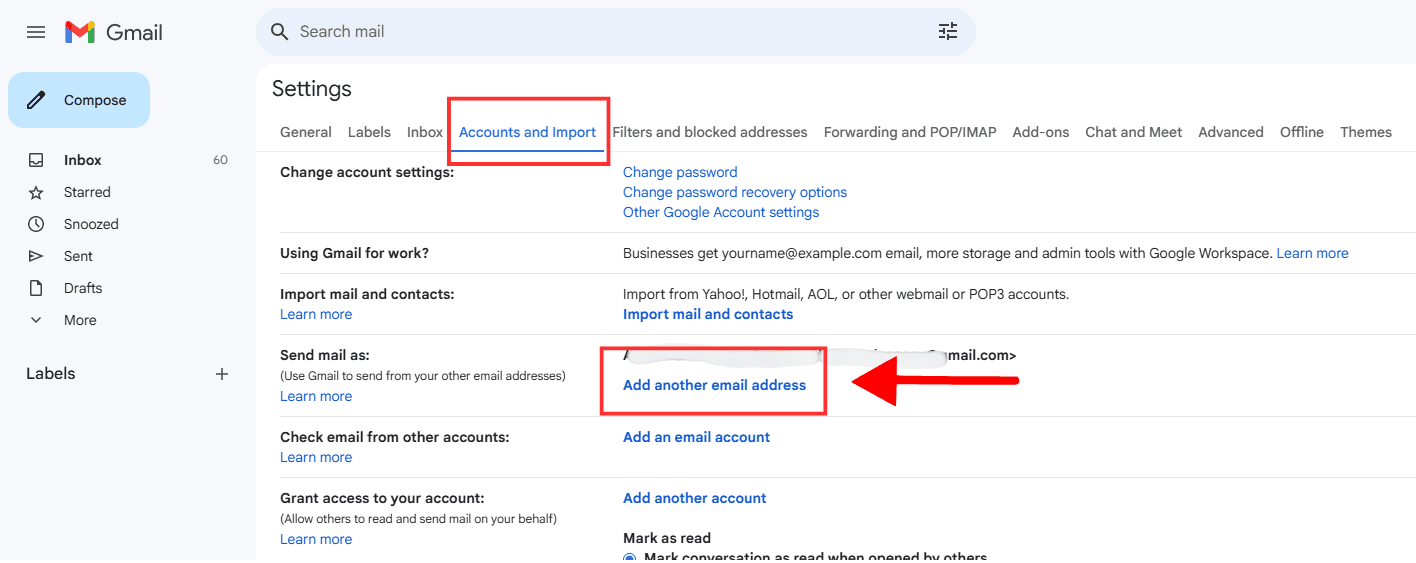Open the Chat and Meet tab

coord(1134,132)
